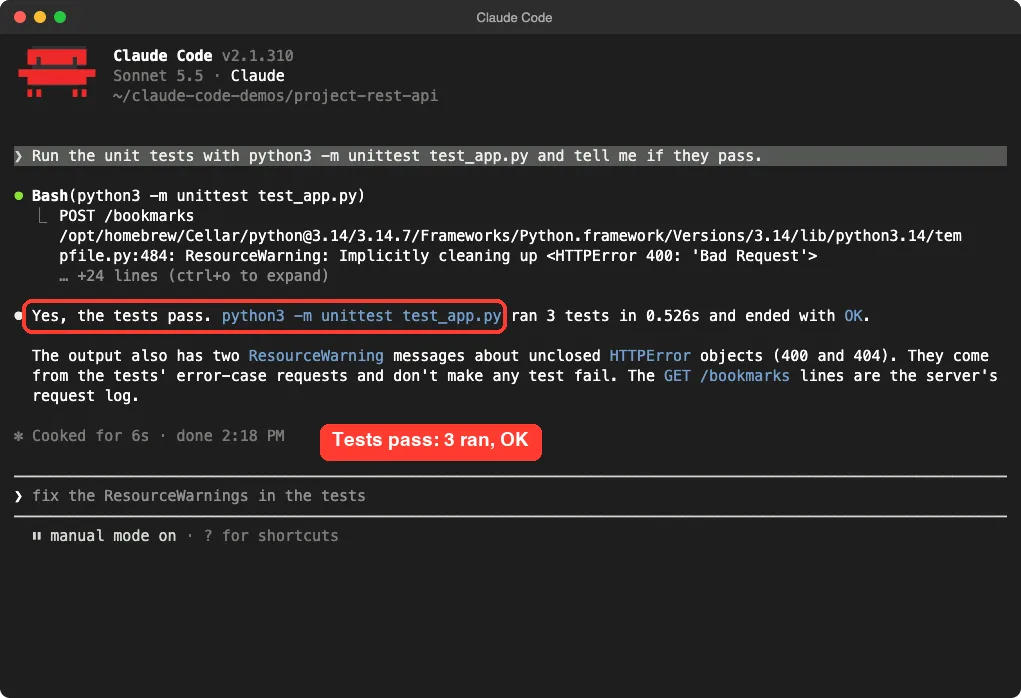Image resolution: width=1021 pixels, height=698 pixels.
Task: Click the 'Run the unit tests with python3' prompt line
Action: (510, 156)
